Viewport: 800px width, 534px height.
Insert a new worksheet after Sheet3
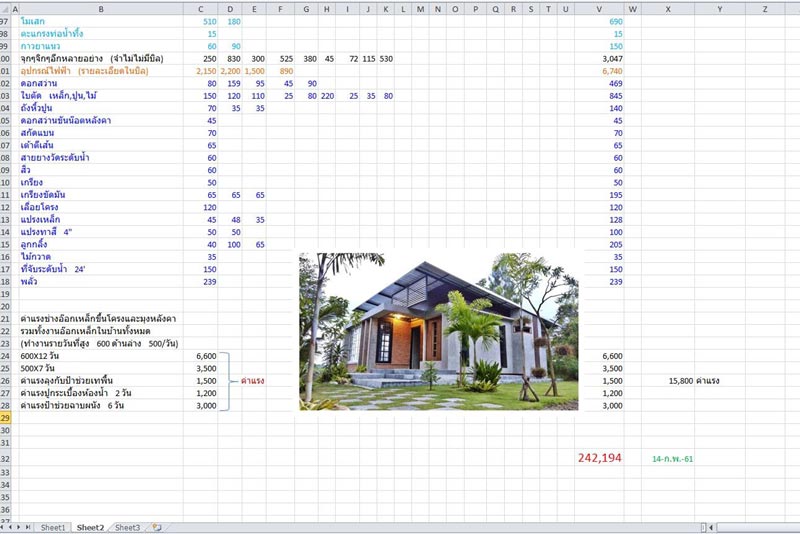(x=157, y=527)
